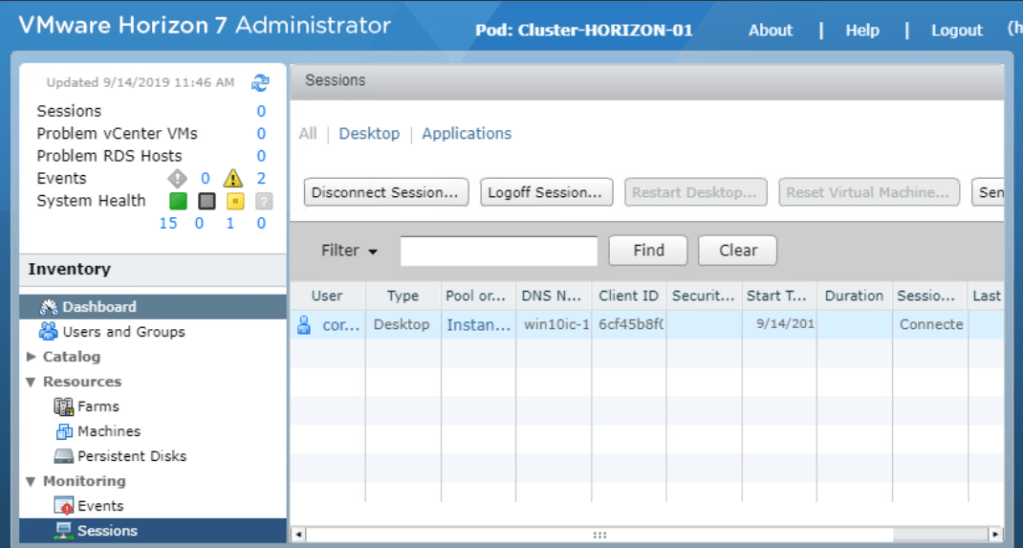Collapse the Resources tree section
This screenshot has height=548, width=1023.
[31, 382]
